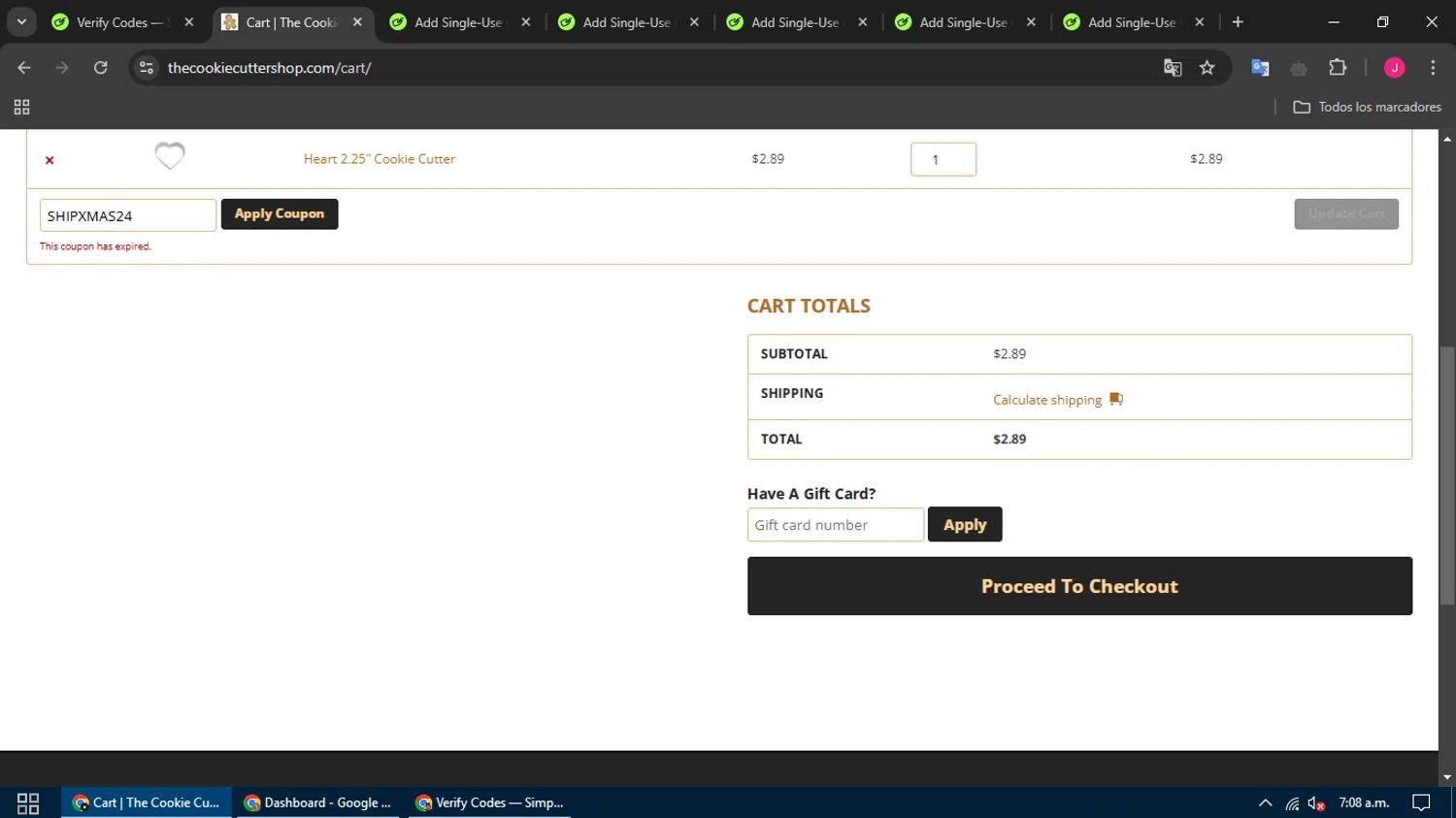1456x818 pixels.
Task: Bookmark this page with the star icon
Action: coord(1208,68)
